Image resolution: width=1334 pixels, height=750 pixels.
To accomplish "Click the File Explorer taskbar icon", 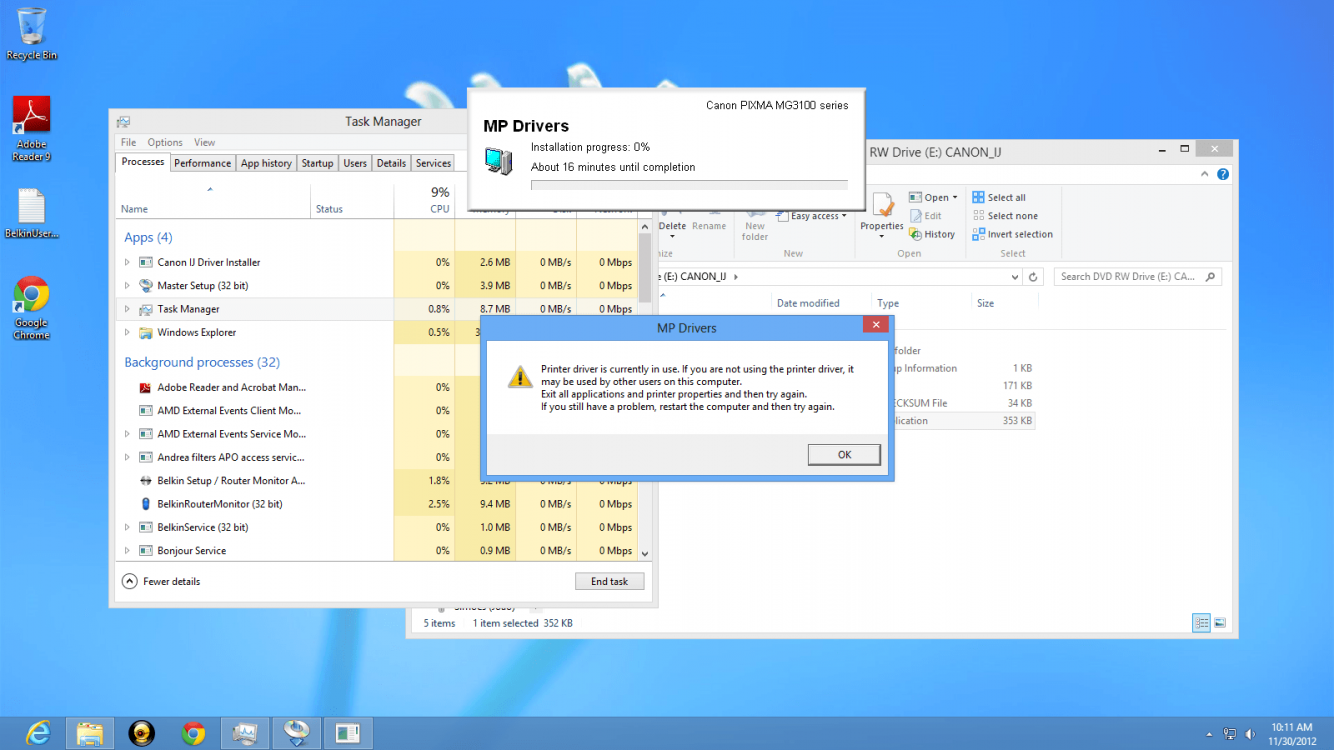I will pyautogui.click(x=90, y=733).
